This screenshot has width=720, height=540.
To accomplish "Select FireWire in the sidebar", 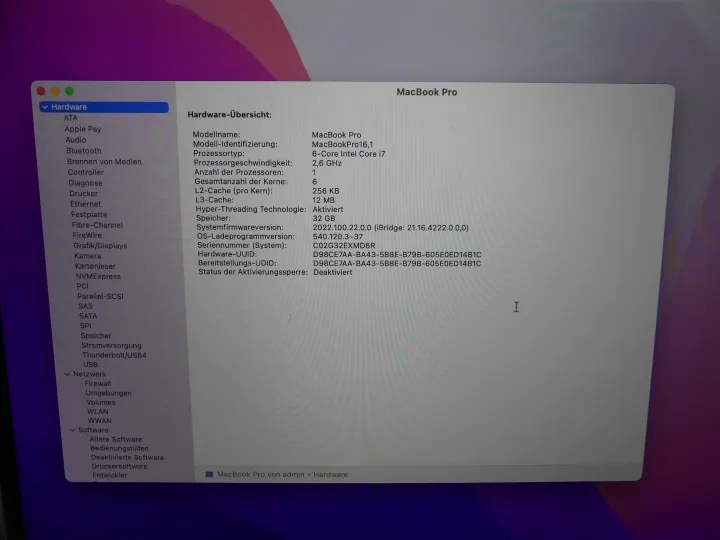I will (x=87, y=235).
